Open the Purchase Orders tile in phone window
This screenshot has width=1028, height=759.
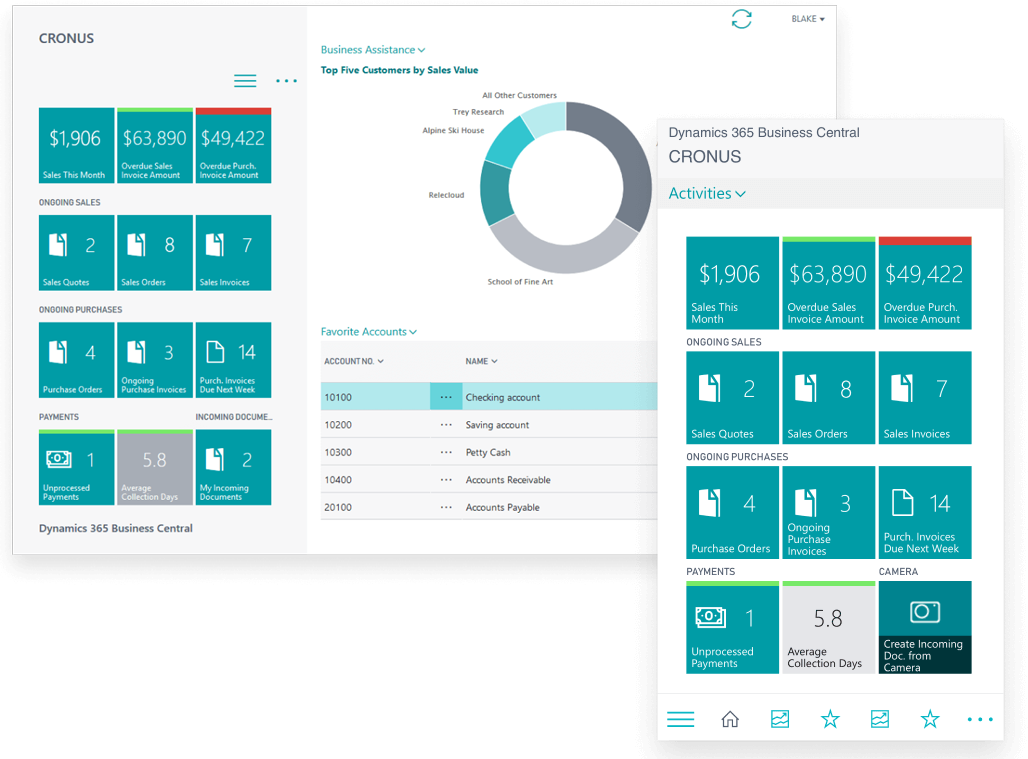tap(732, 513)
